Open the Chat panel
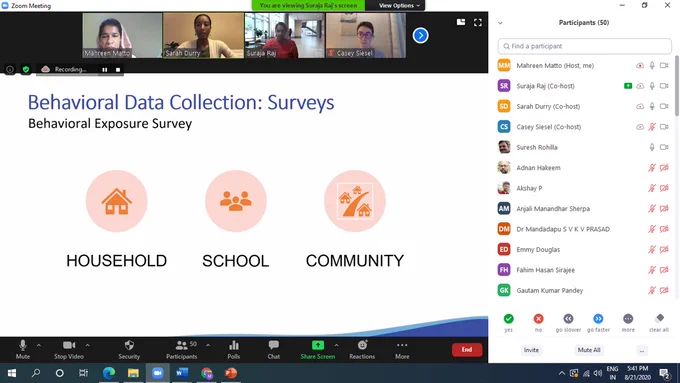Screen dimensions: 680x383 tap(274, 350)
